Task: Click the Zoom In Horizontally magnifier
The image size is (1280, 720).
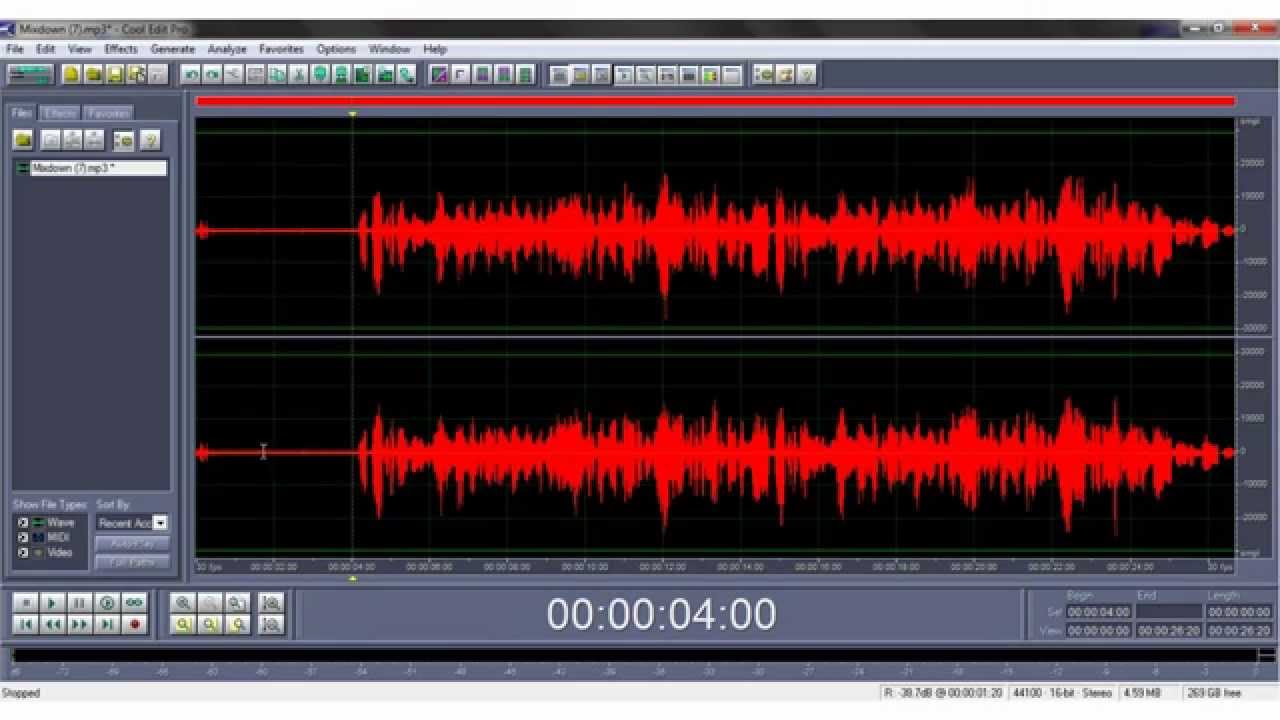Action: [x=183, y=603]
